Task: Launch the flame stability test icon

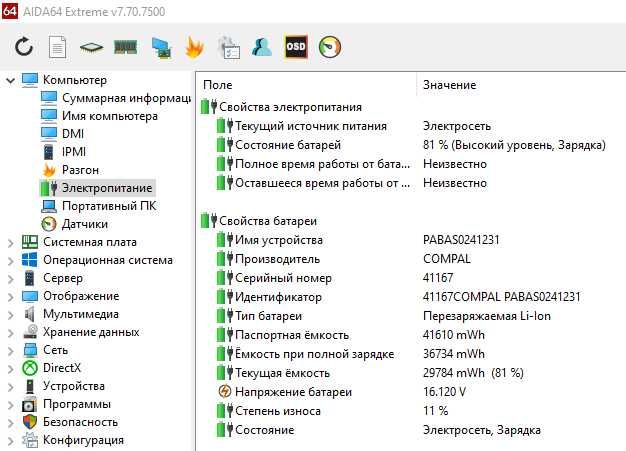Action: point(194,47)
